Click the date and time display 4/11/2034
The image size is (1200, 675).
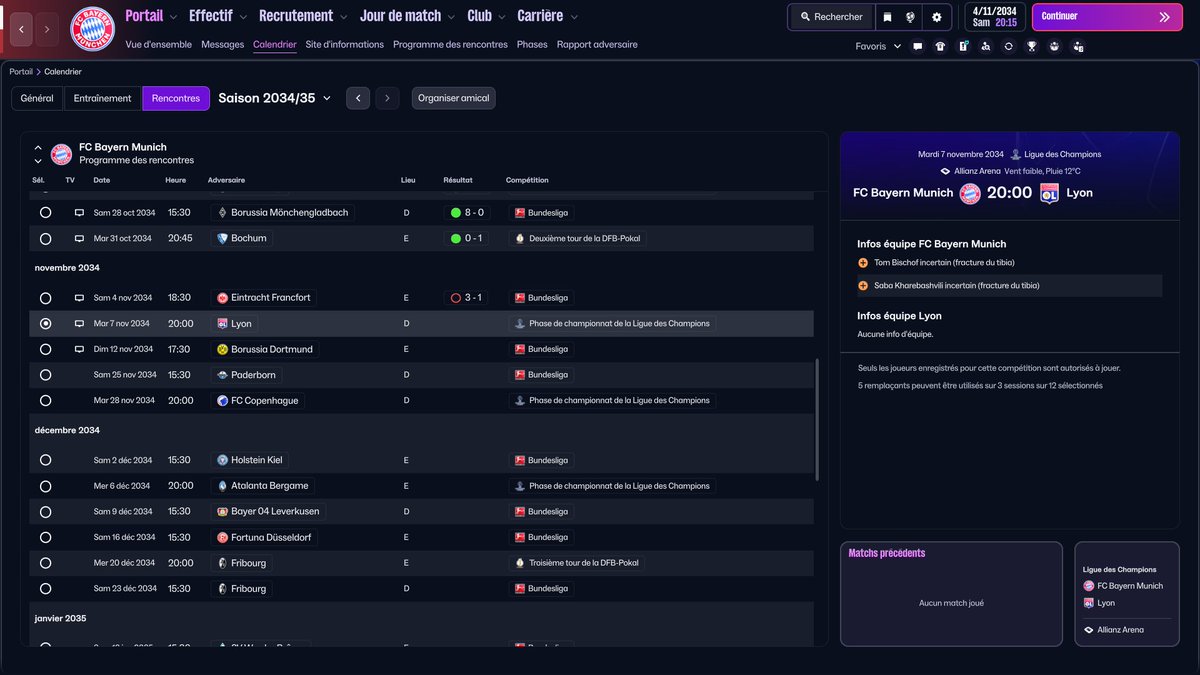(x=994, y=17)
